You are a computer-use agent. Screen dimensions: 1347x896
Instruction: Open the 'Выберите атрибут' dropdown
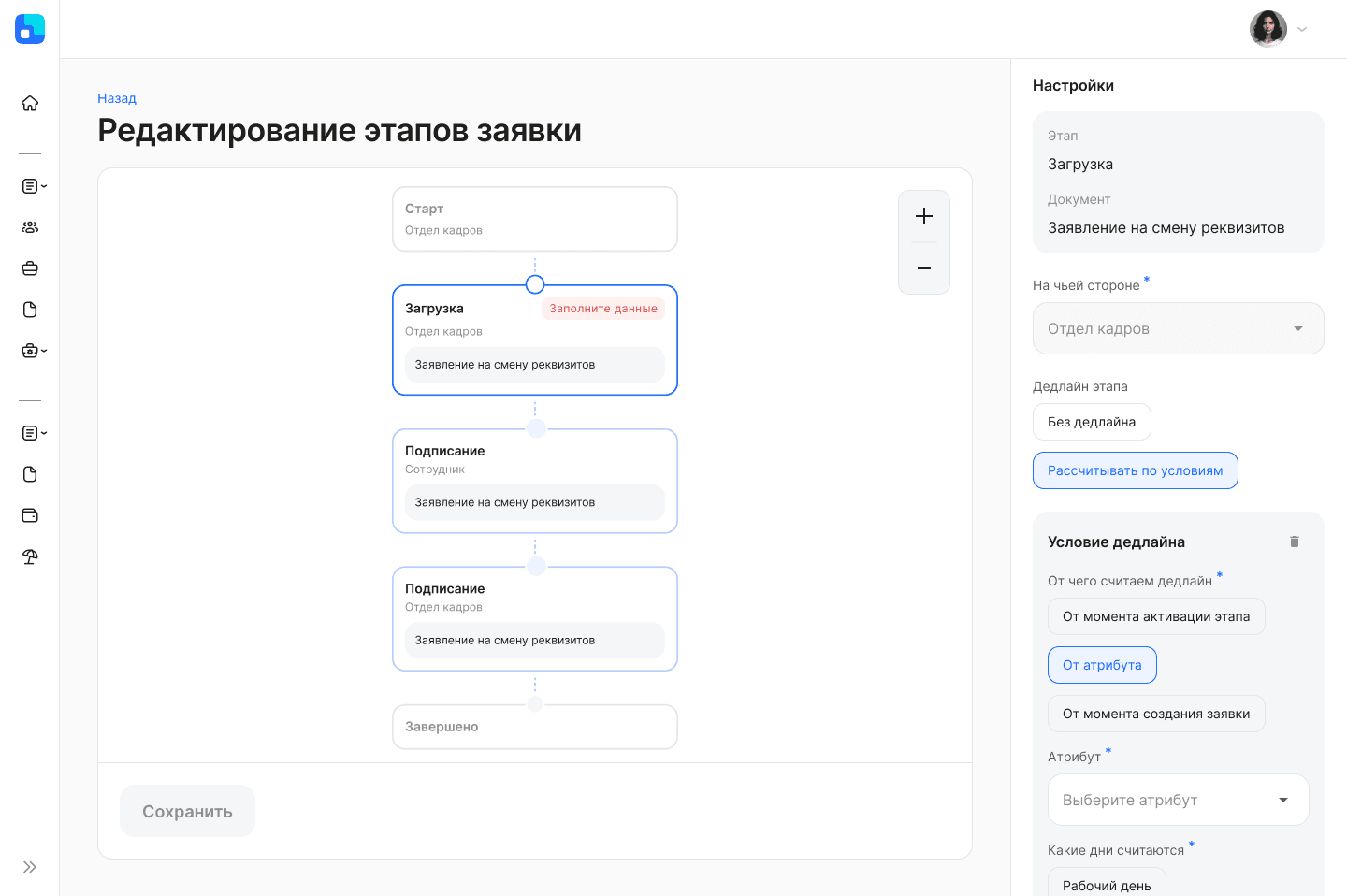1178,800
